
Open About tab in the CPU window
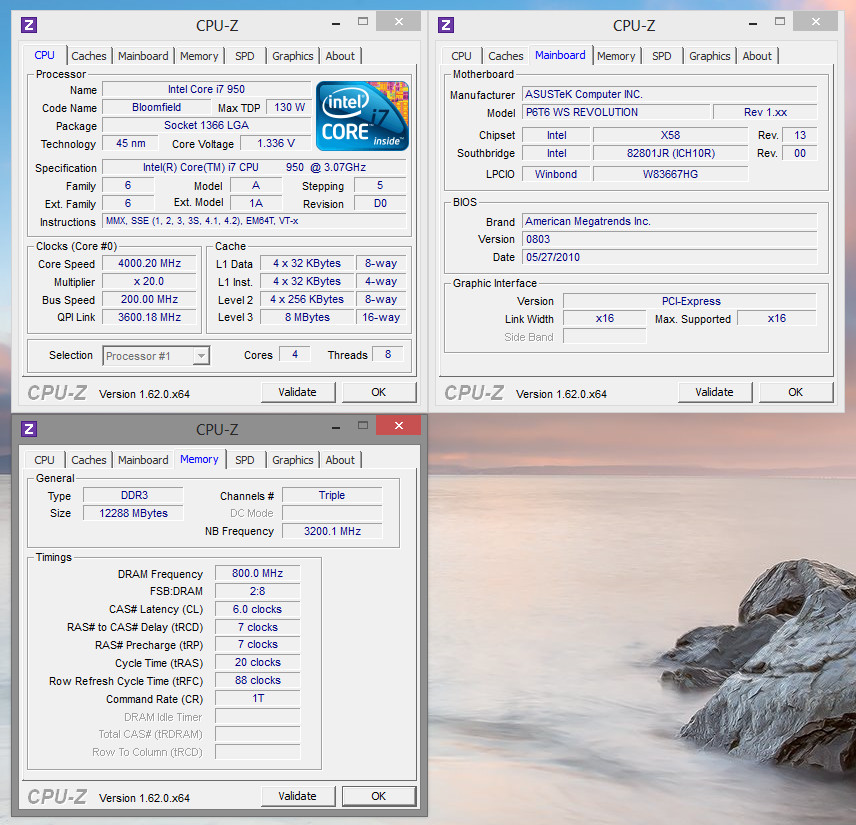pos(340,56)
